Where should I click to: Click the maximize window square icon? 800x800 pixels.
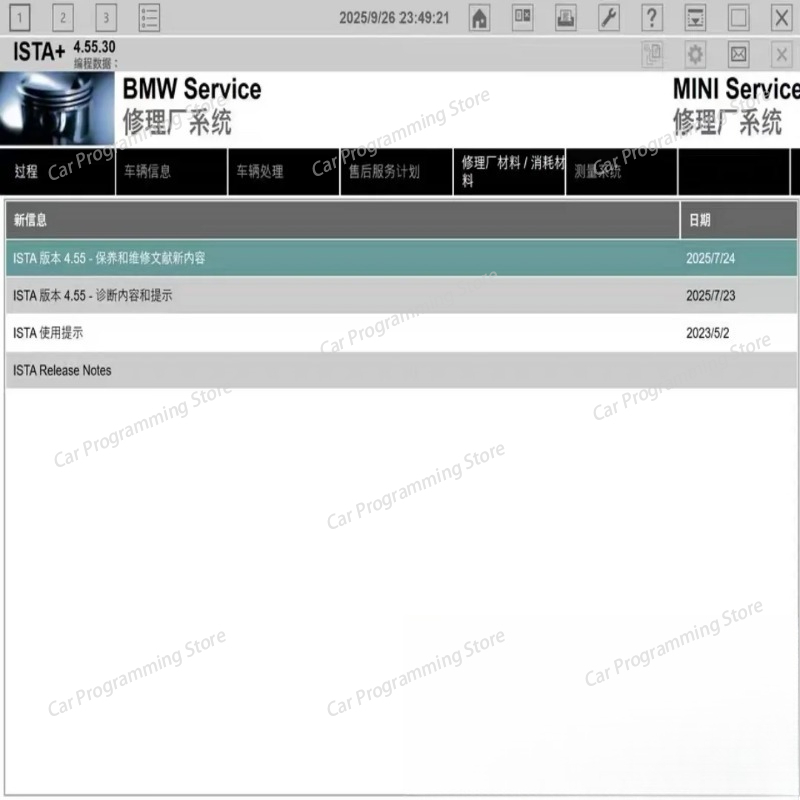tap(738, 18)
